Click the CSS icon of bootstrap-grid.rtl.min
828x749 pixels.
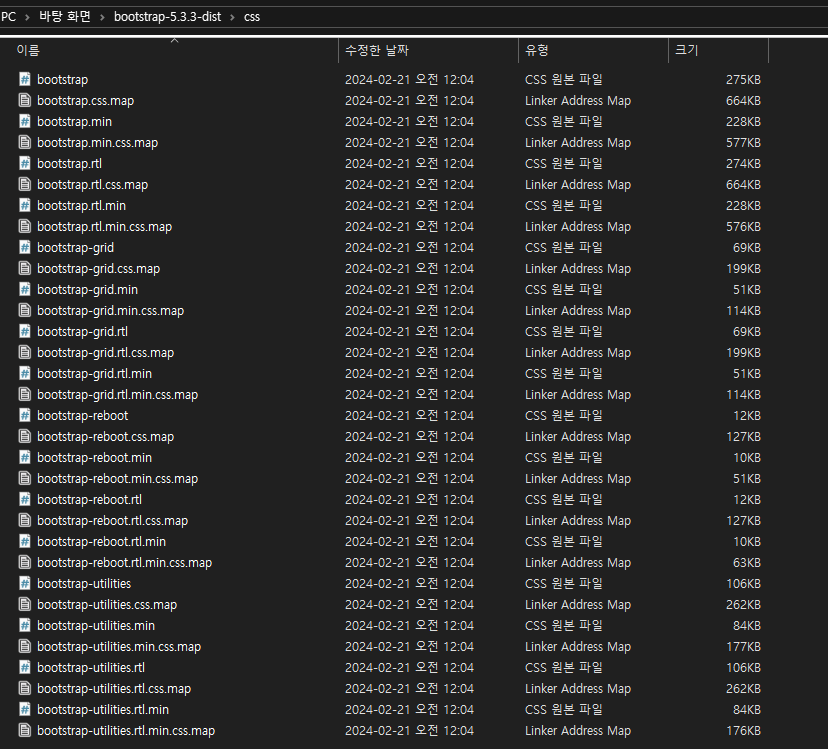pyautogui.click(x=25, y=373)
